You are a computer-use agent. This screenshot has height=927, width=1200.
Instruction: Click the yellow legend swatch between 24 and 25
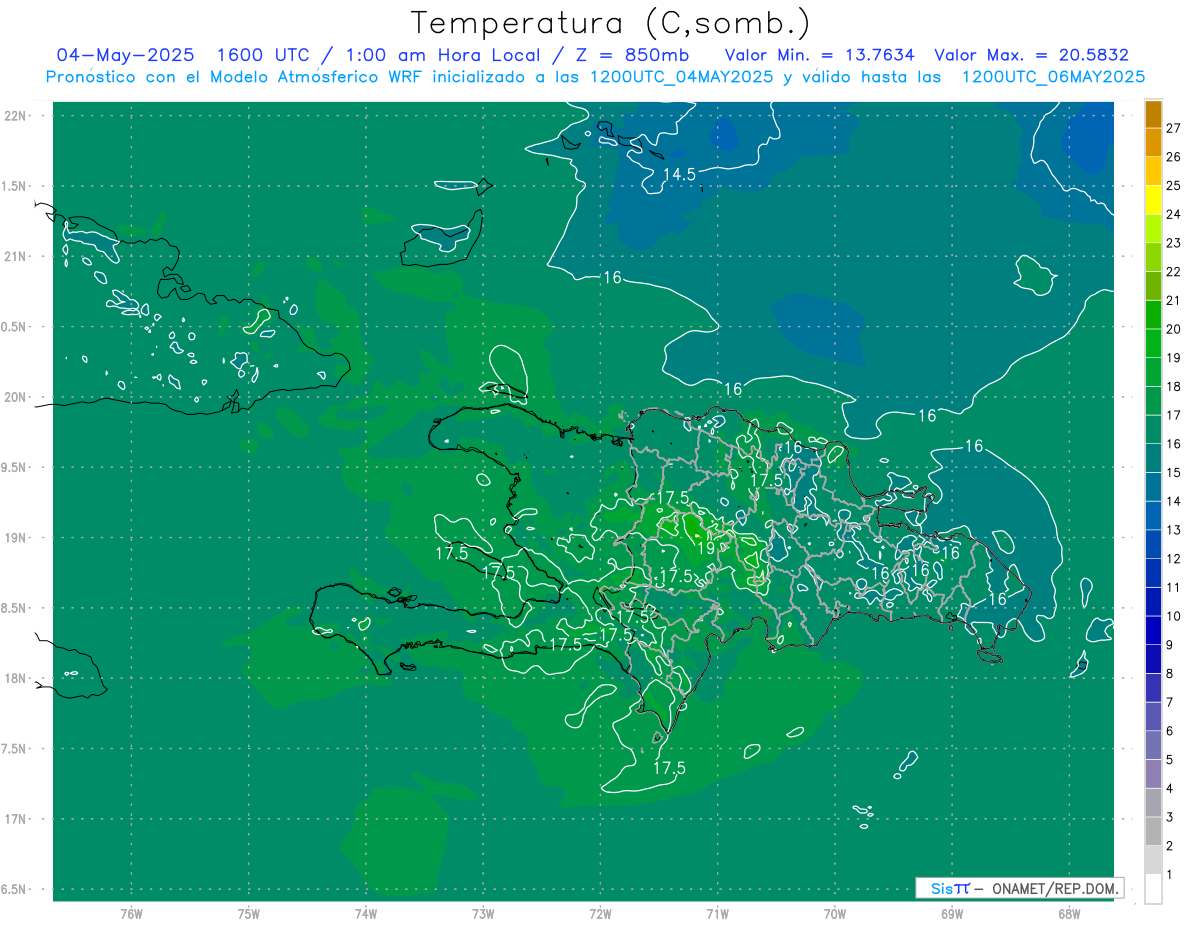tap(1153, 200)
